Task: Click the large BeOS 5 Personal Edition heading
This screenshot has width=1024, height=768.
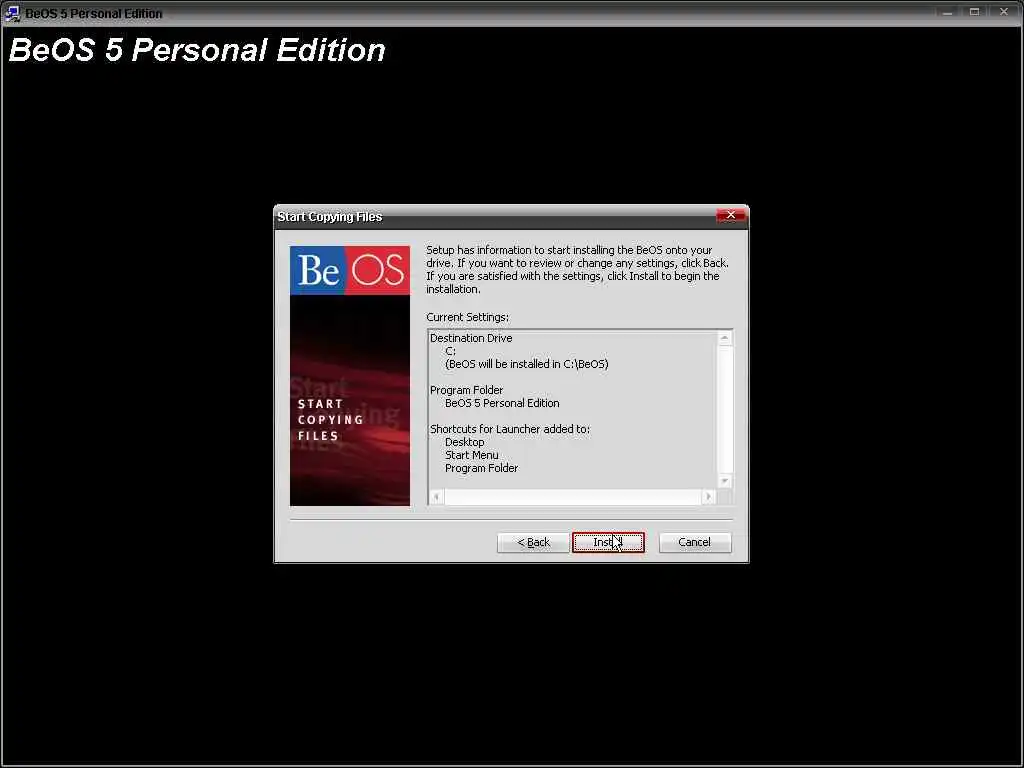Action: (x=197, y=50)
